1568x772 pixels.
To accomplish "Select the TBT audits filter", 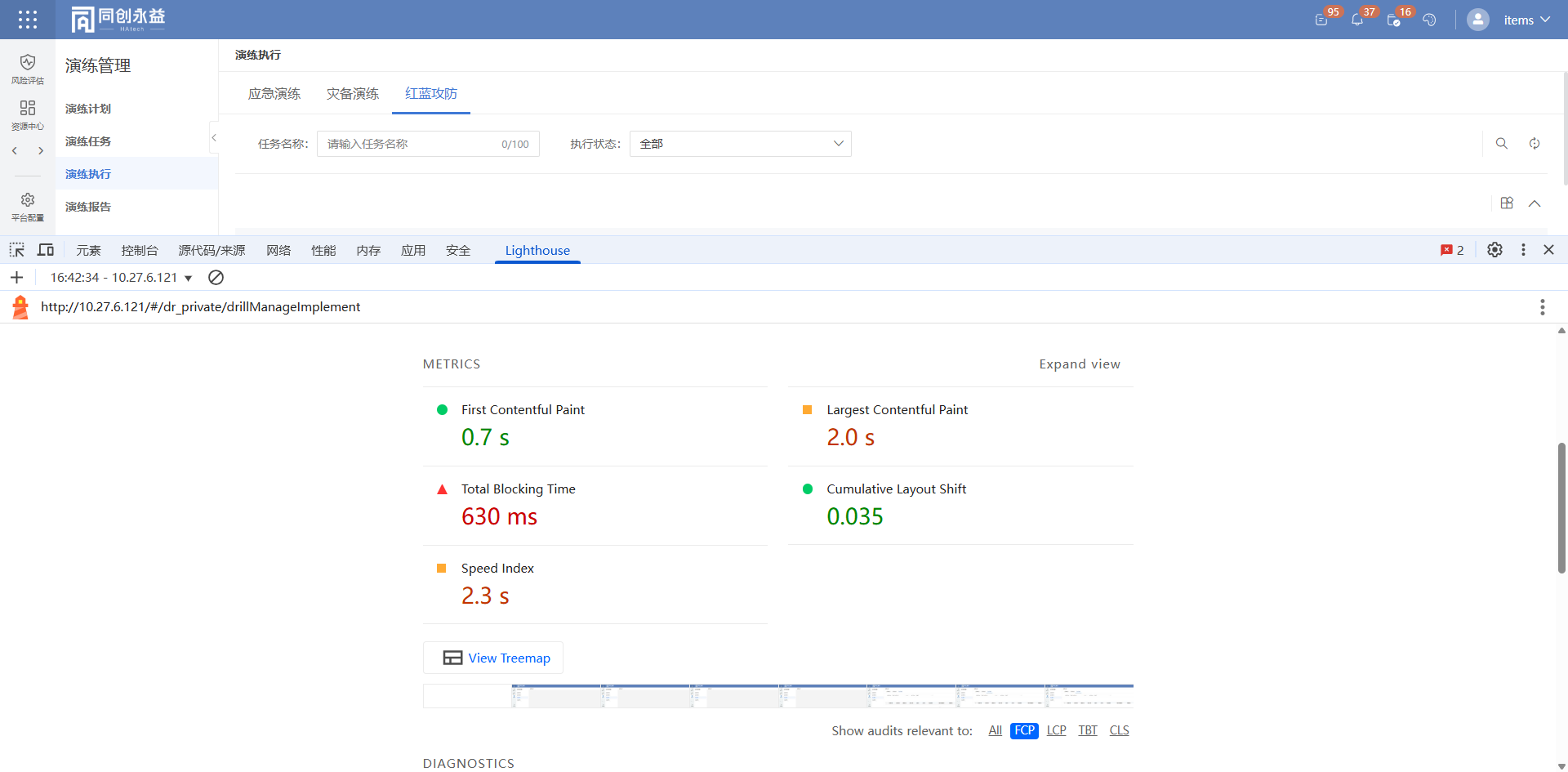I will point(1088,730).
